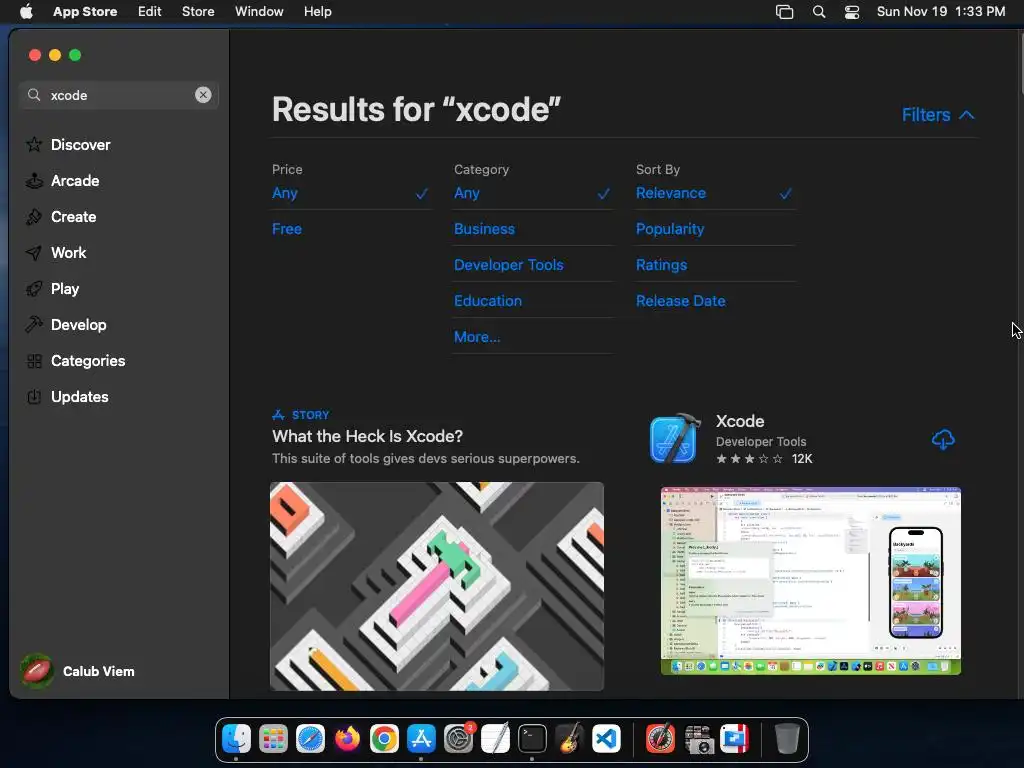
Task: Launch Visual Studio Code from the Dock
Action: [606, 739]
